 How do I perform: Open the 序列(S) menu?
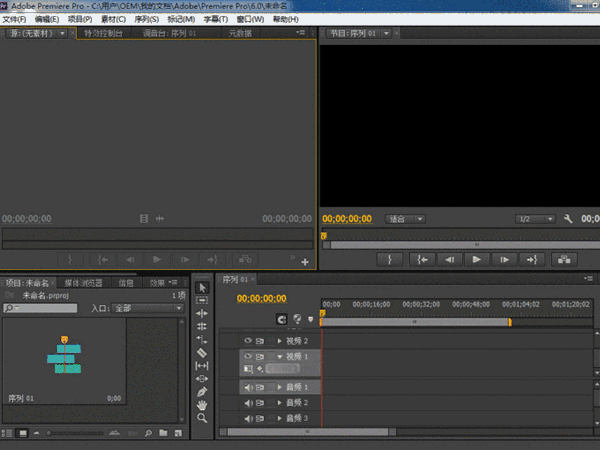tap(147, 19)
